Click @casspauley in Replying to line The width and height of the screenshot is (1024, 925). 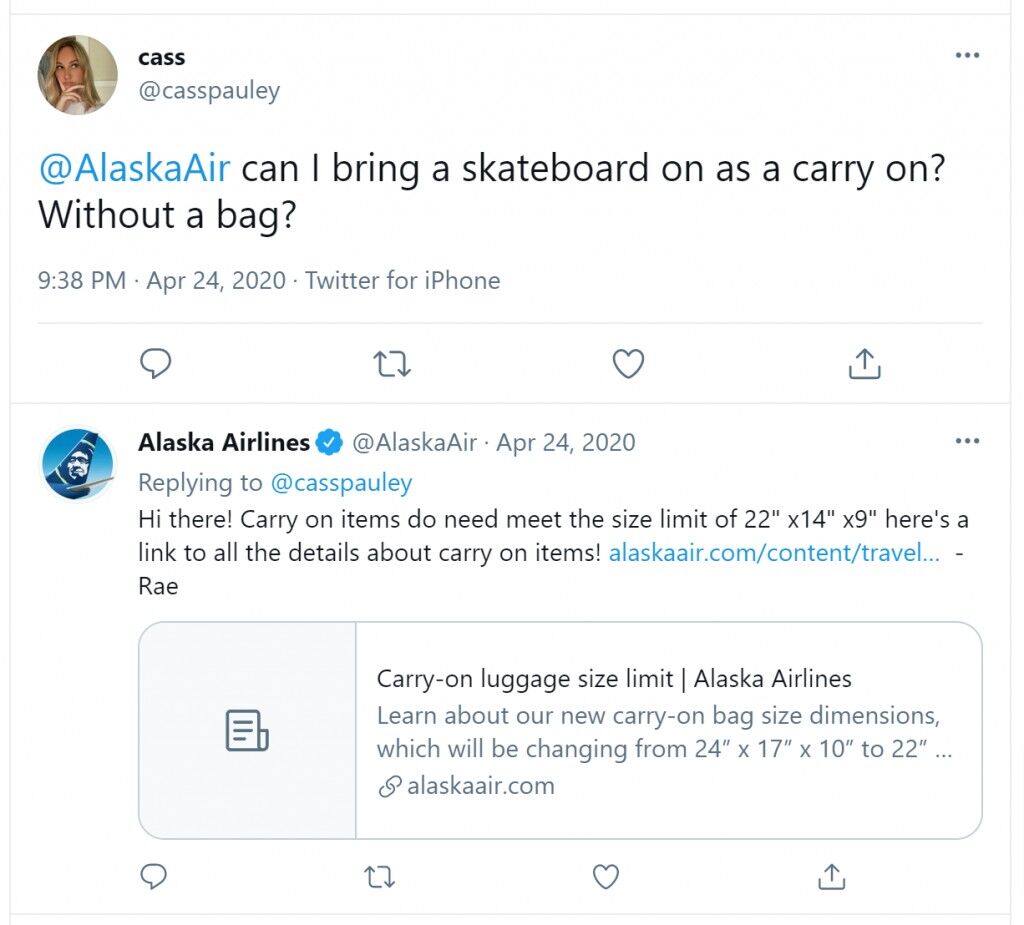coord(341,483)
